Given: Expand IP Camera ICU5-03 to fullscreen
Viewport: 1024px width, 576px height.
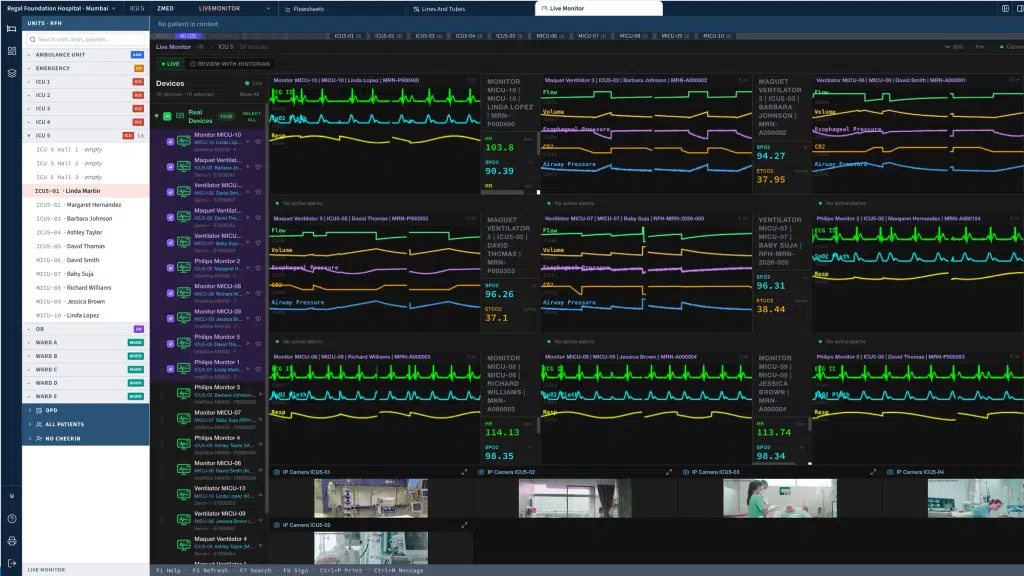Looking at the screenshot, I should [x=873, y=472].
